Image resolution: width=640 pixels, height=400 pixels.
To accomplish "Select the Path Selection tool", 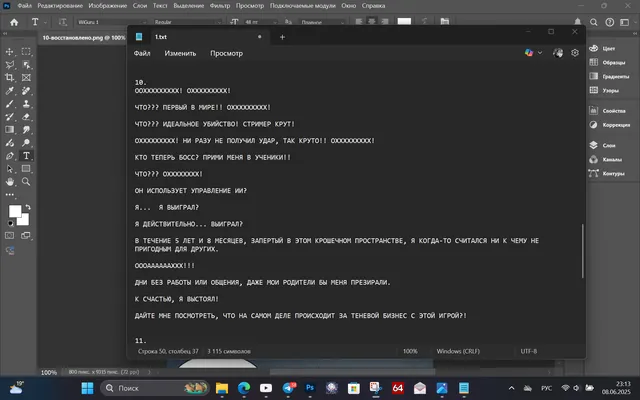I will point(9,169).
